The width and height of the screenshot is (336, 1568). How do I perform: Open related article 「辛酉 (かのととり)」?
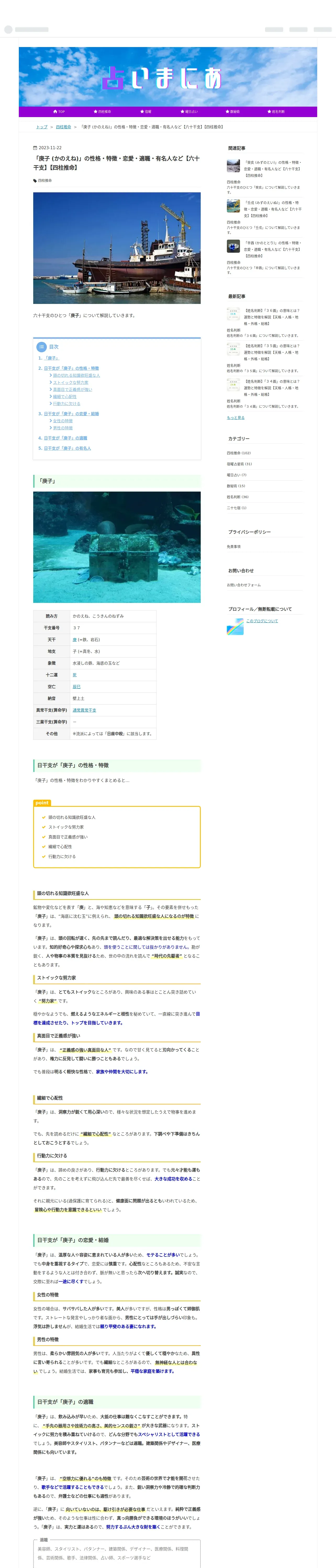pyautogui.click(x=273, y=250)
